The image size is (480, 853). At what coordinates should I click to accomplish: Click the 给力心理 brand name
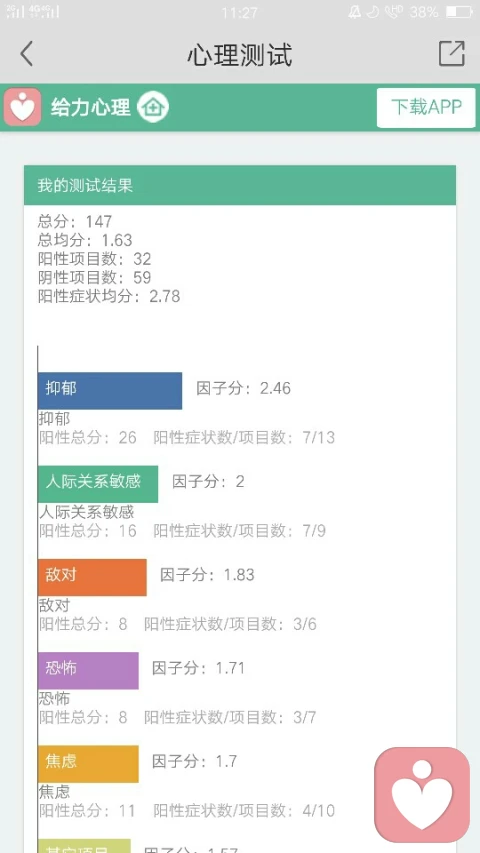90,107
